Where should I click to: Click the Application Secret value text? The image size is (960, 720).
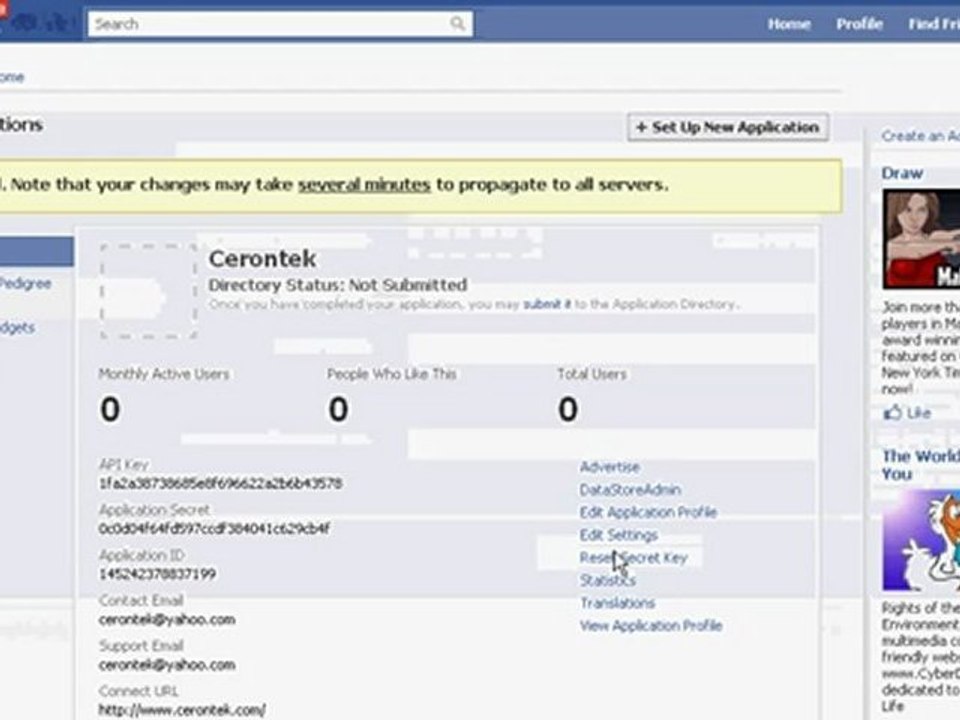(214, 528)
